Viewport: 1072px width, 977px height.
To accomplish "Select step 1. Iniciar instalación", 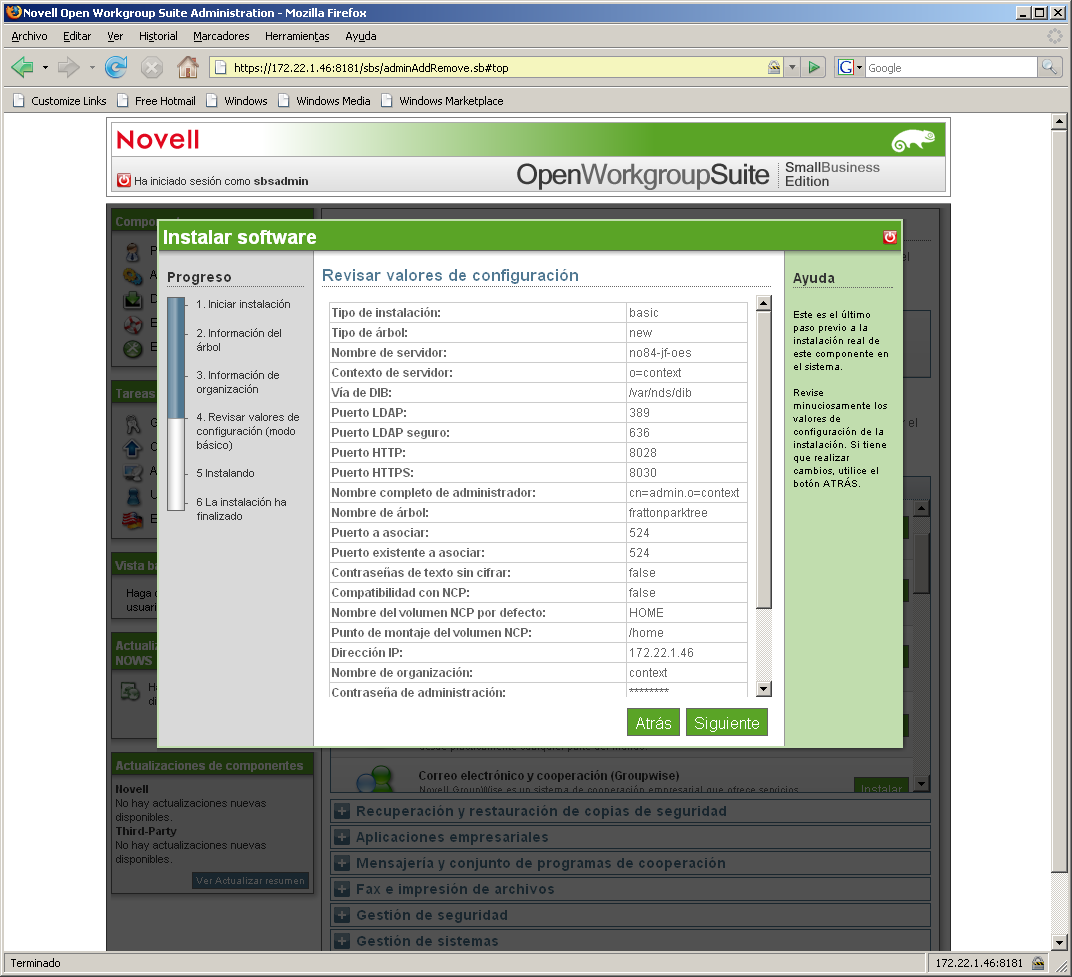I will pyautogui.click(x=243, y=304).
